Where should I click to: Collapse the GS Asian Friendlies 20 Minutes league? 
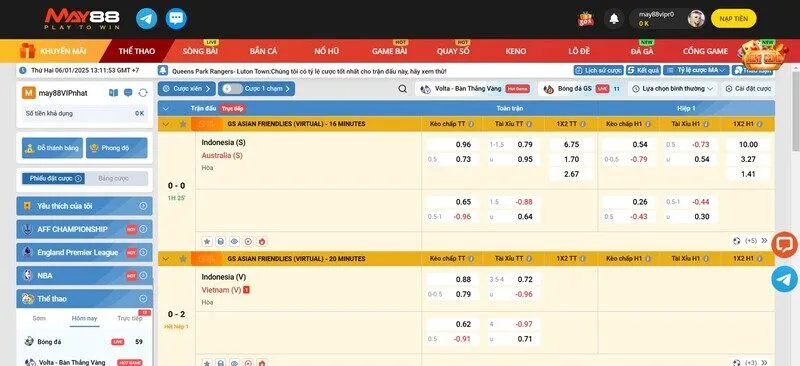point(165,259)
